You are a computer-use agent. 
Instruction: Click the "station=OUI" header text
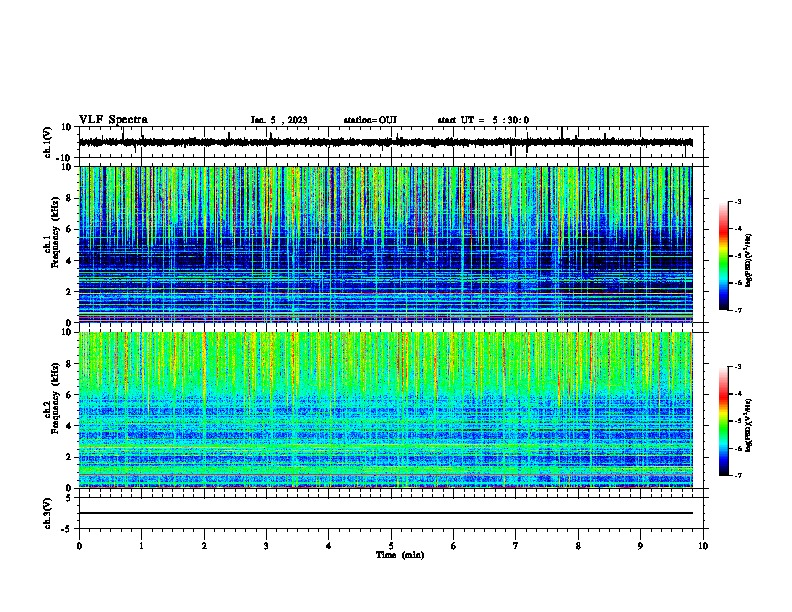(x=370, y=120)
